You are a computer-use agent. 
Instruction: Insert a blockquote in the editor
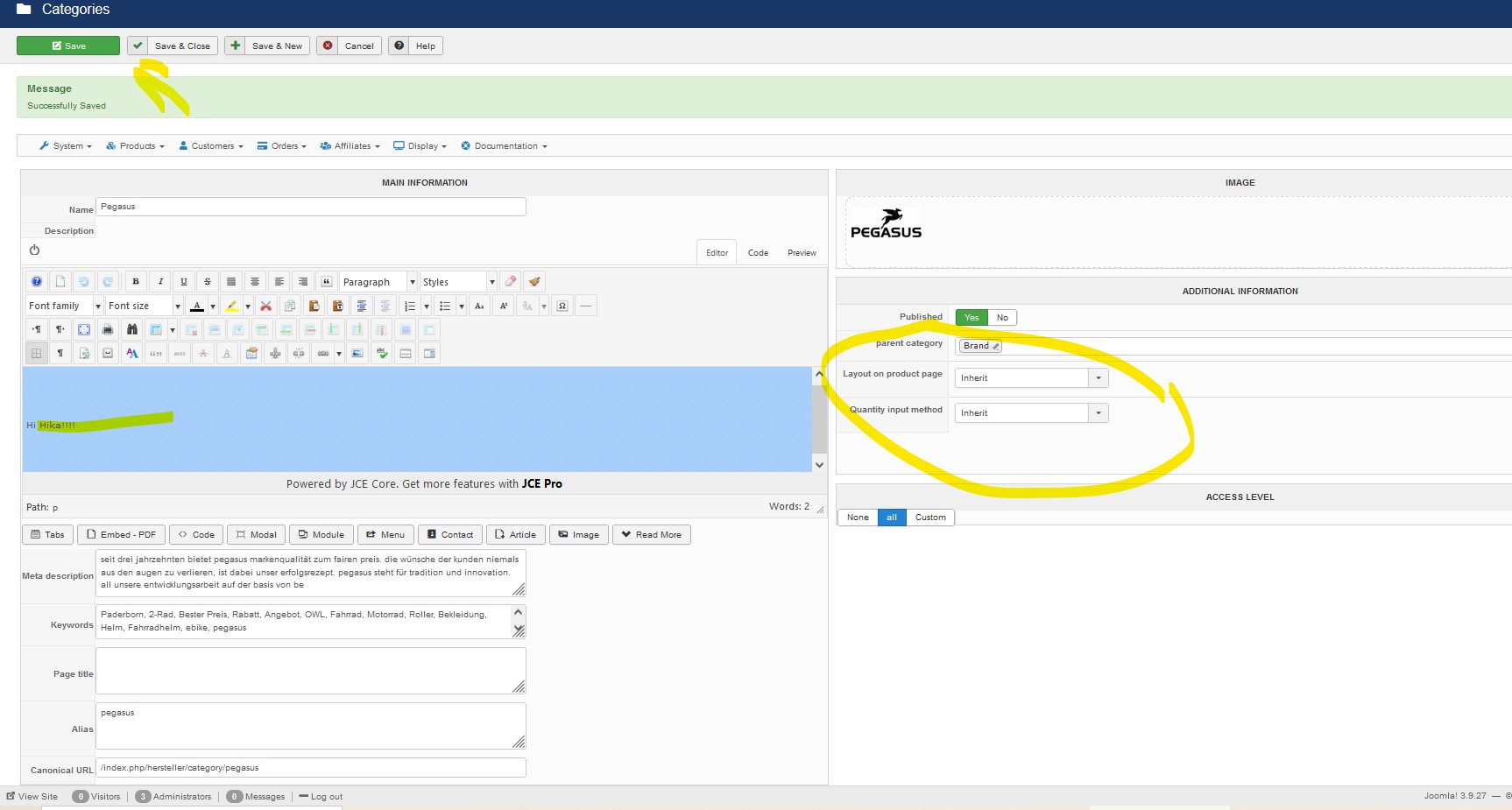327,282
